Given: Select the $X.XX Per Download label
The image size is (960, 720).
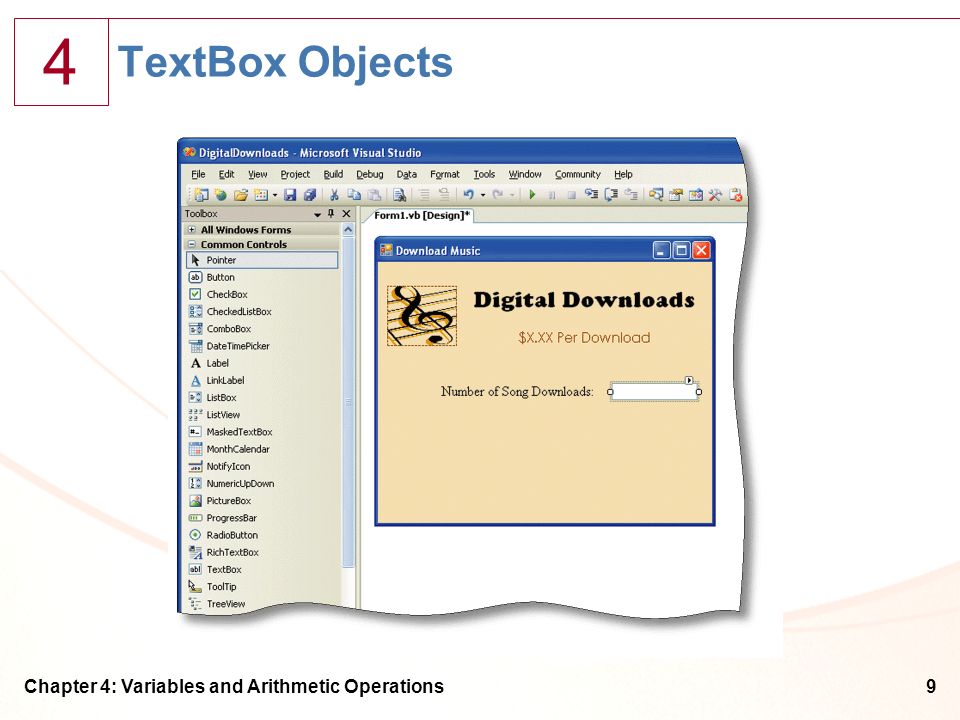Looking at the screenshot, I should click(584, 338).
